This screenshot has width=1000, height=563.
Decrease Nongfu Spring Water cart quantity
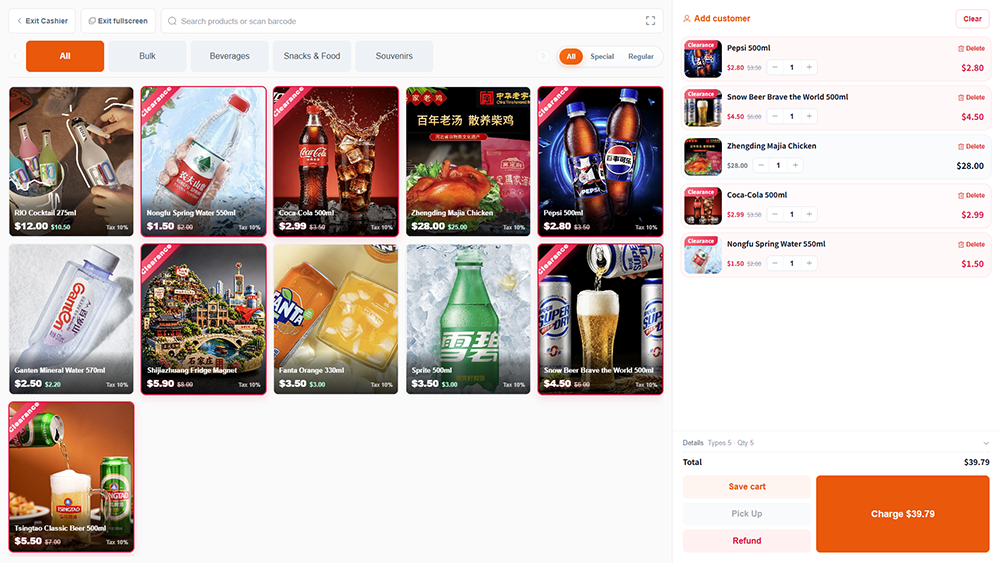pos(775,263)
